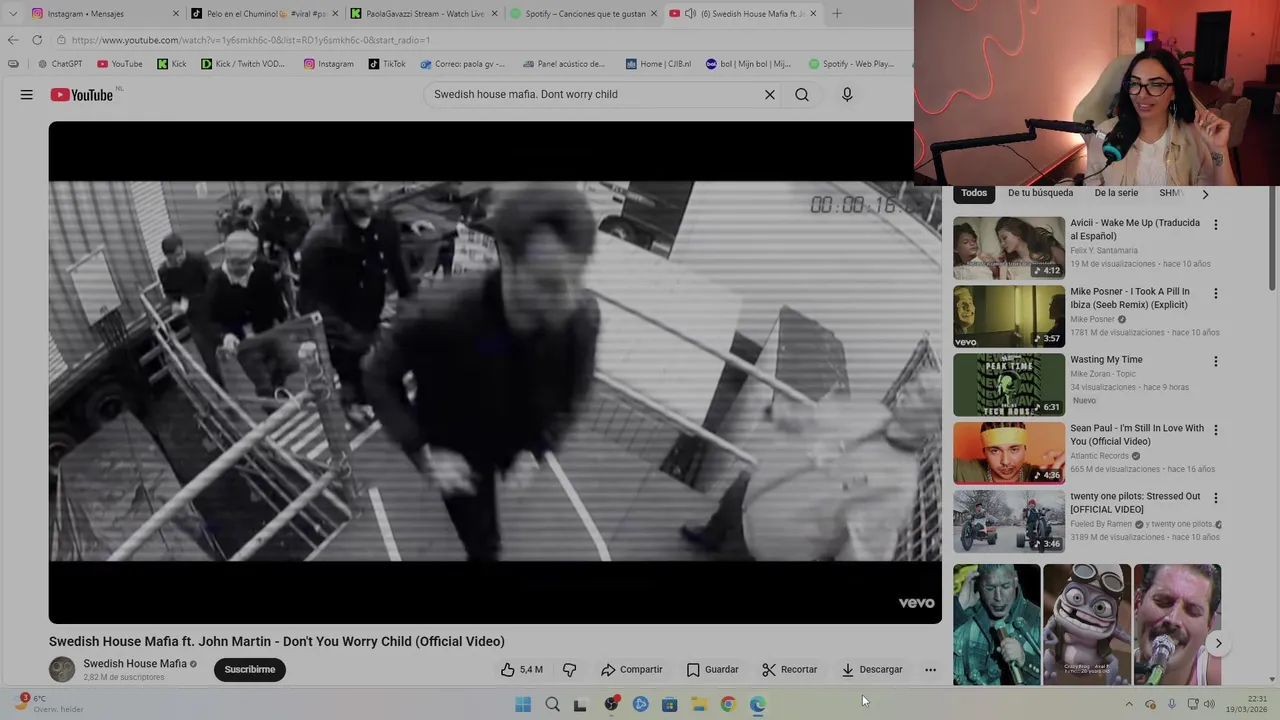This screenshot has height=720, width=1280.
Task: Open the Home CJIB.nl bookmark
Action: [x=658, y=64]
